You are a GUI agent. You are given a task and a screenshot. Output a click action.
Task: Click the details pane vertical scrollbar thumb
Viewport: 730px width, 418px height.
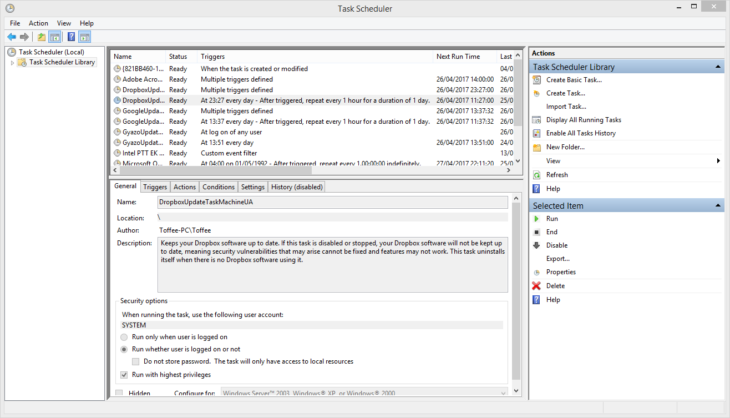pyautogui.click(x=516, y=291)
